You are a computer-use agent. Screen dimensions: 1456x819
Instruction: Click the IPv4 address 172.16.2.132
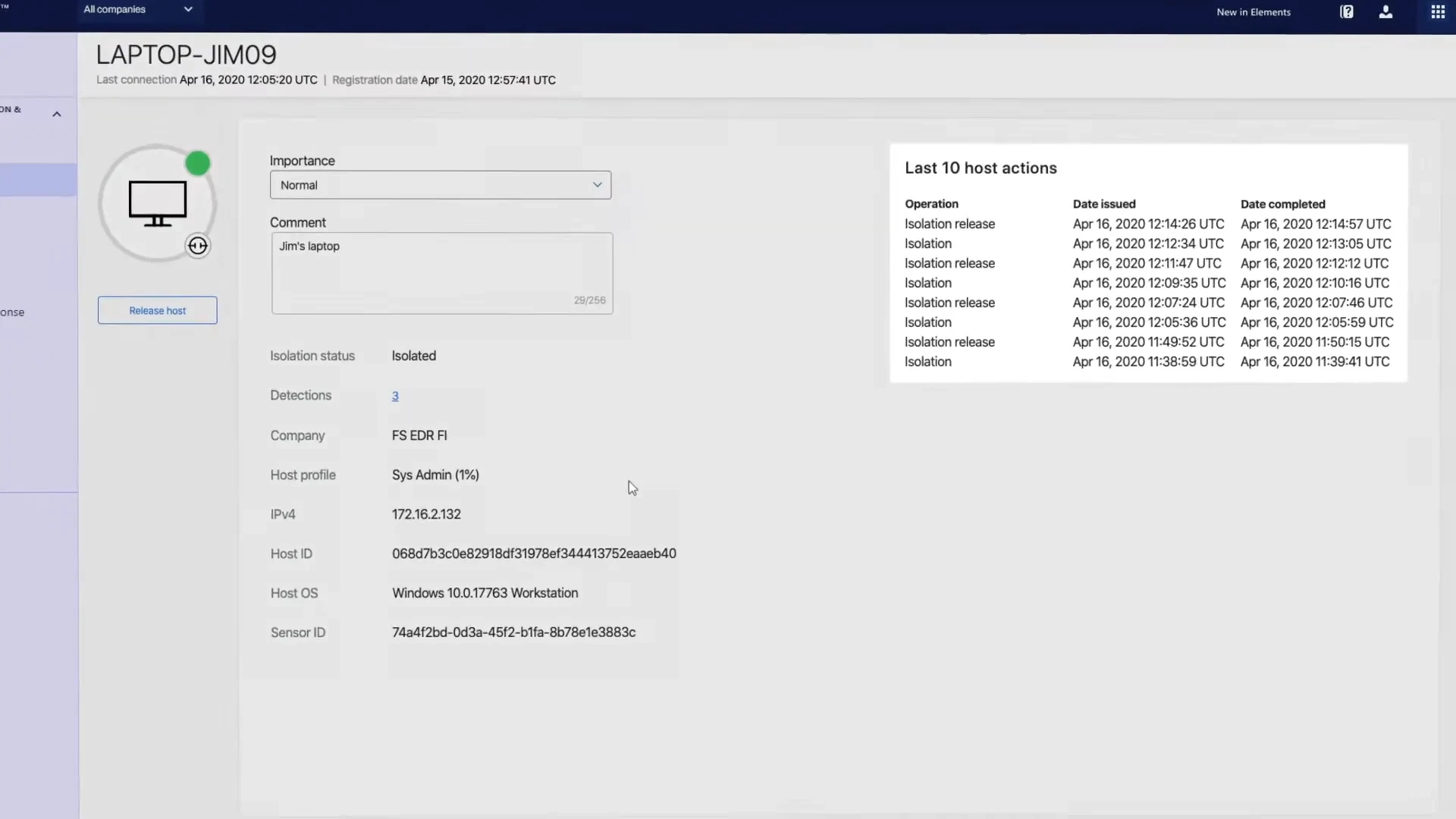point(426,514)
